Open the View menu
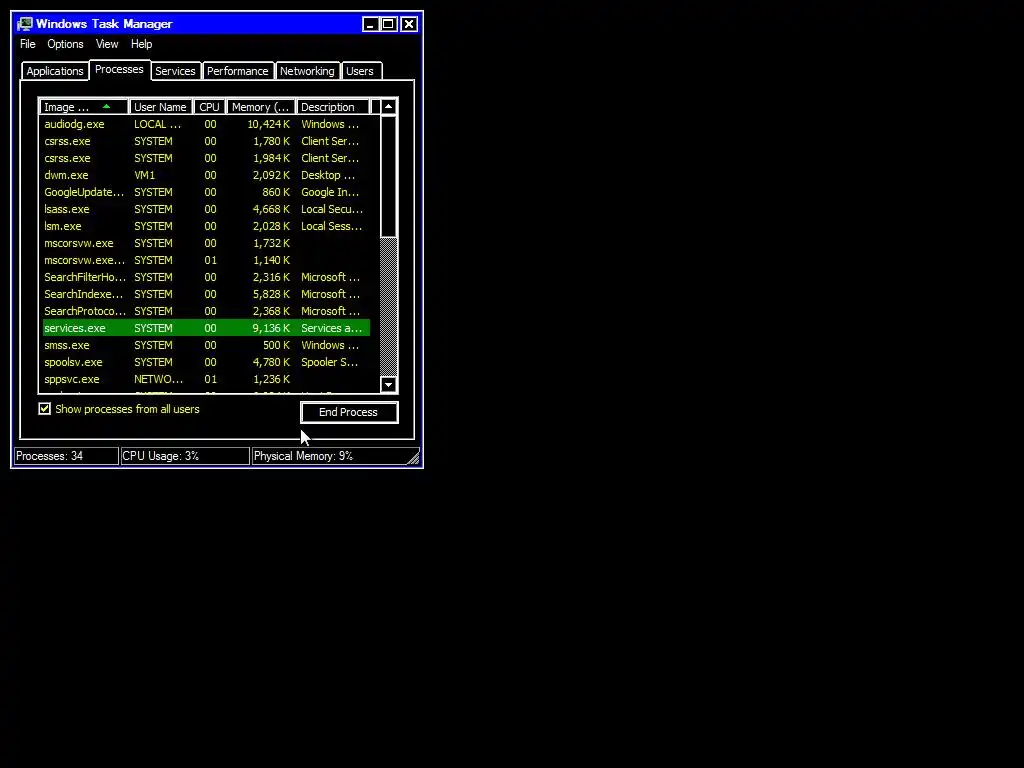1024x768 pixels. (107, 44)
